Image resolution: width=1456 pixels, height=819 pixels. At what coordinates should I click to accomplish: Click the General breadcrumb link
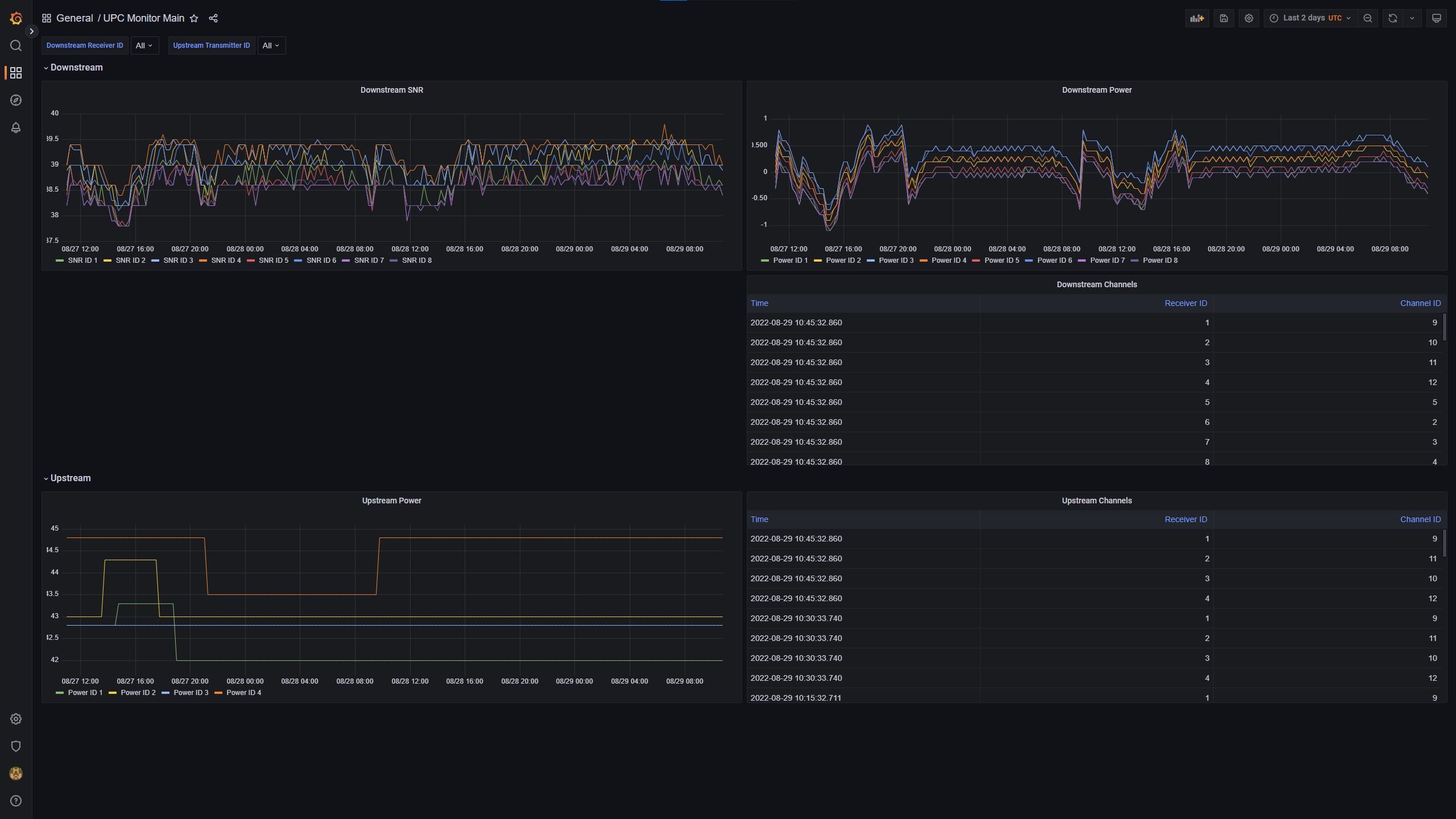pos(75,18)
